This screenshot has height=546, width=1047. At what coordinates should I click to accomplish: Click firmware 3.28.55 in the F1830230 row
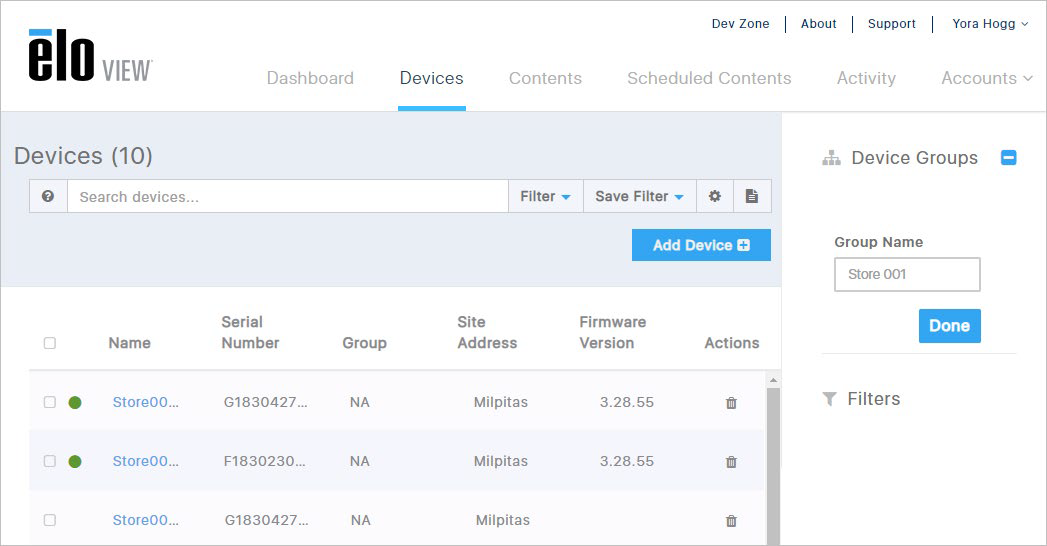626,461
